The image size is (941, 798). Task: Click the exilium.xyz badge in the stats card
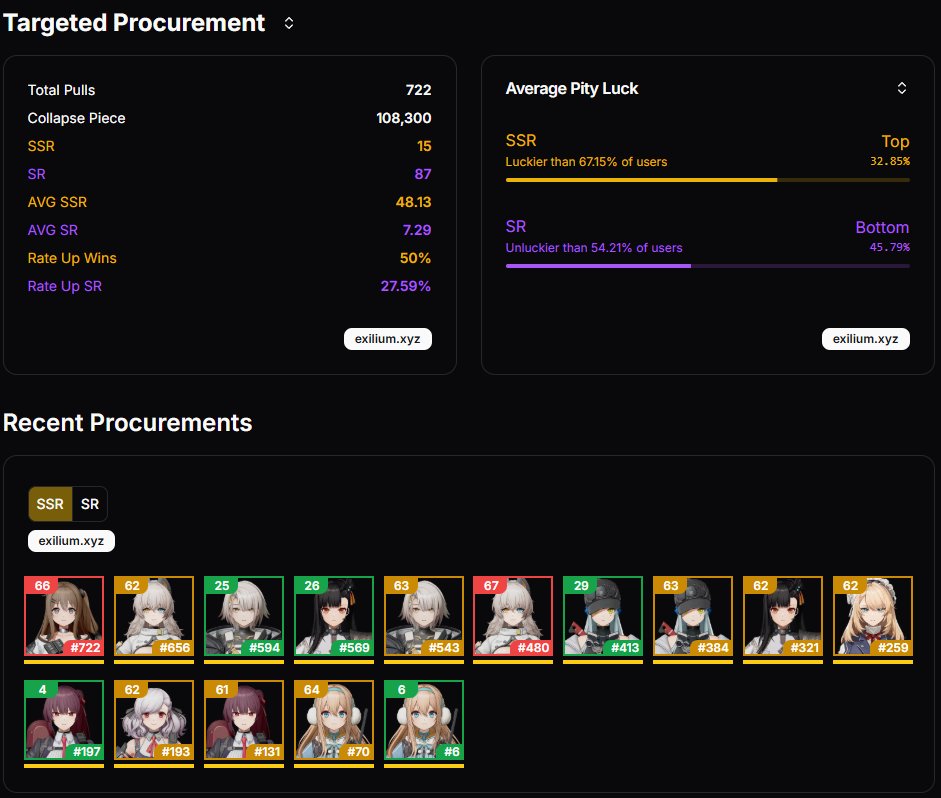pos(388,339)
